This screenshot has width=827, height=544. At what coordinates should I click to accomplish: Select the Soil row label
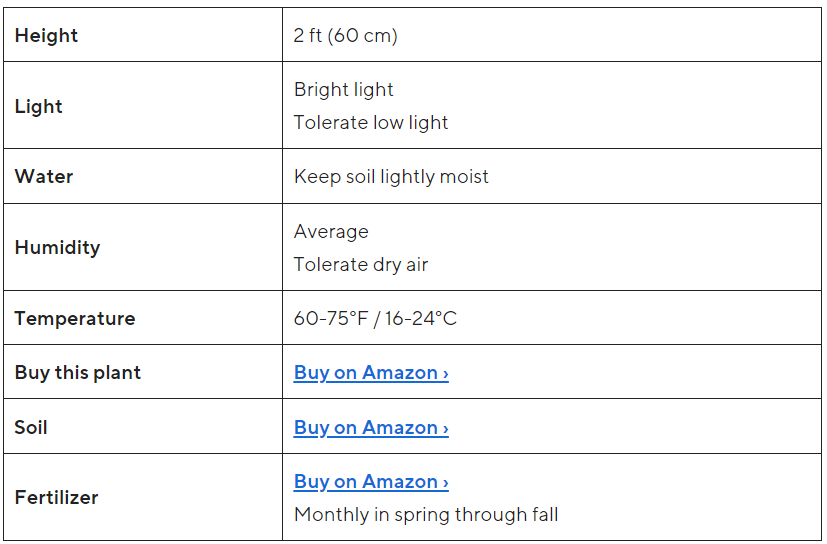click(31, 428)
